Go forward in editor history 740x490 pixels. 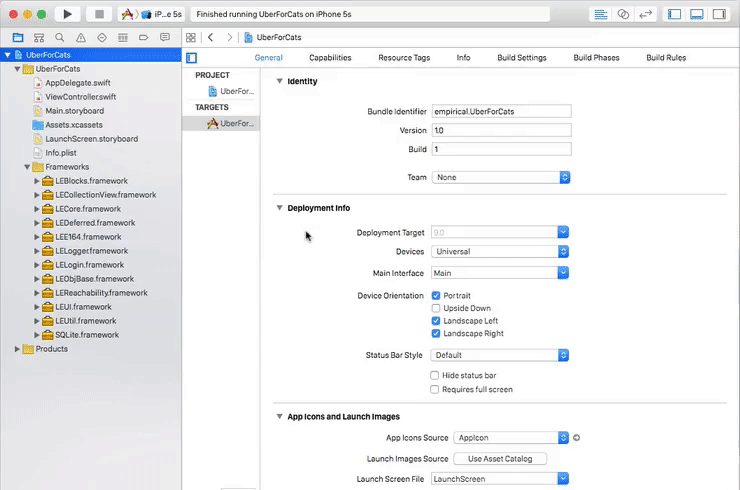[230, 37]
